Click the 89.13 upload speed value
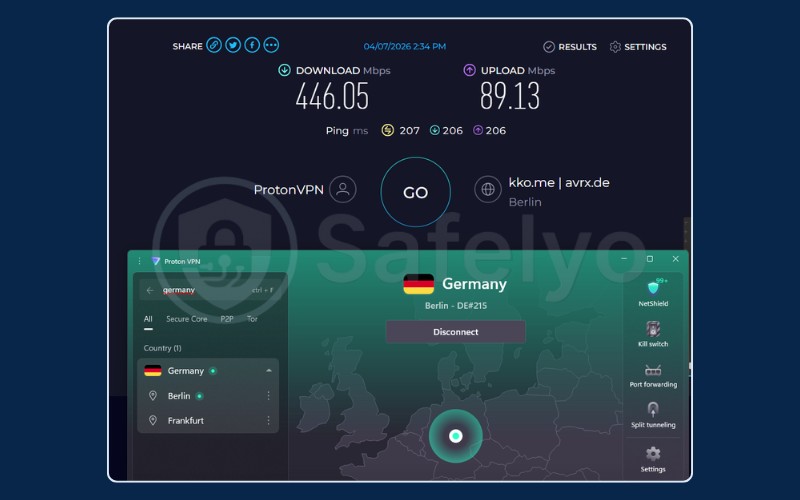 (x=510, y=96)
